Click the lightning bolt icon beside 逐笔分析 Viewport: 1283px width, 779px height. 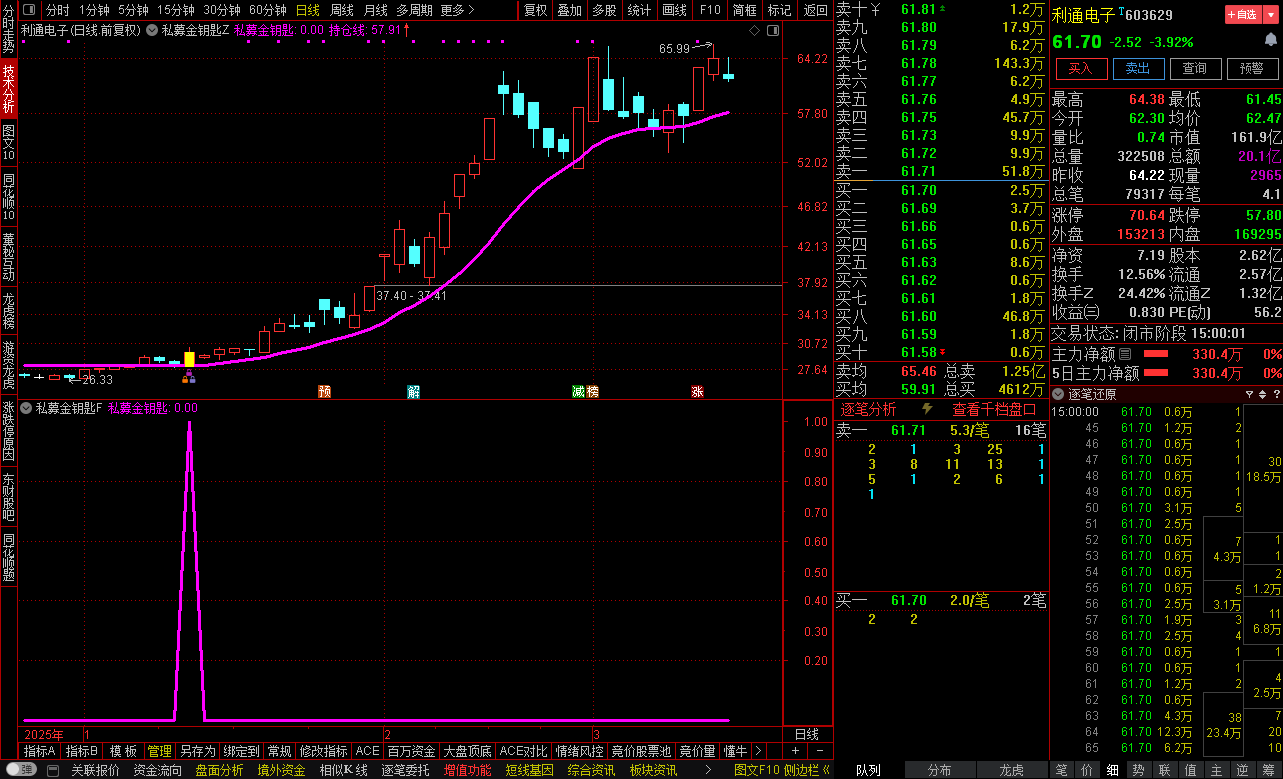pos(927,409)
